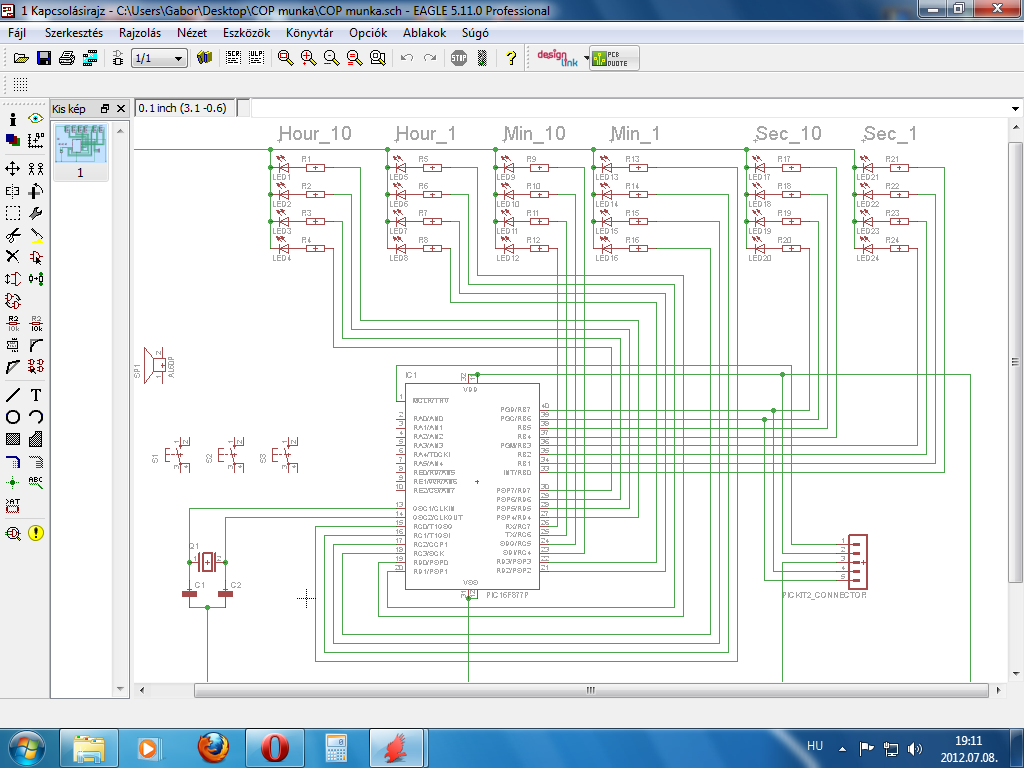This screenshot has width=1024, height=768.
Task: Select the Arc tool
Action: (36, 417)
